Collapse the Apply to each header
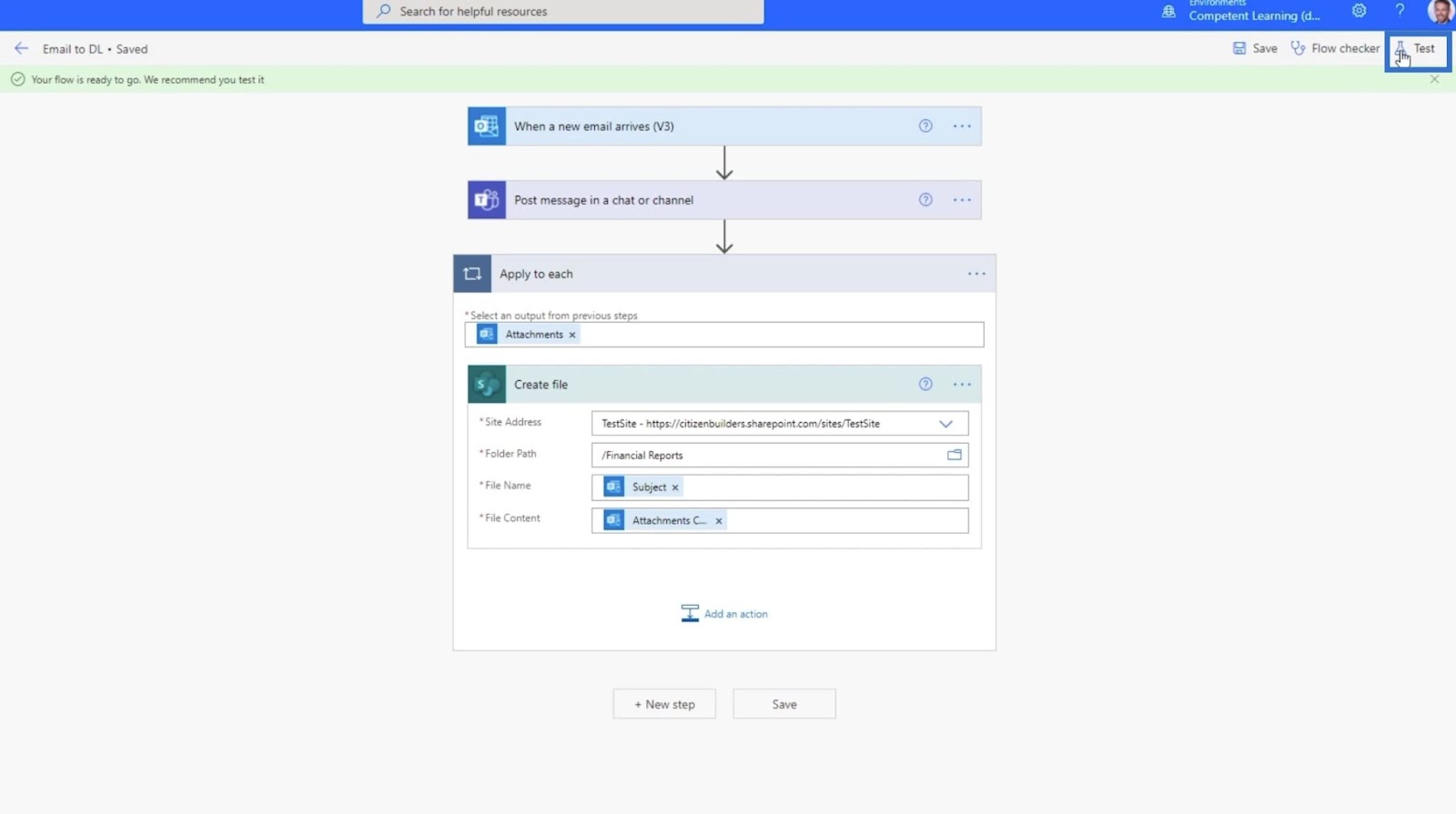 [724, 274]
